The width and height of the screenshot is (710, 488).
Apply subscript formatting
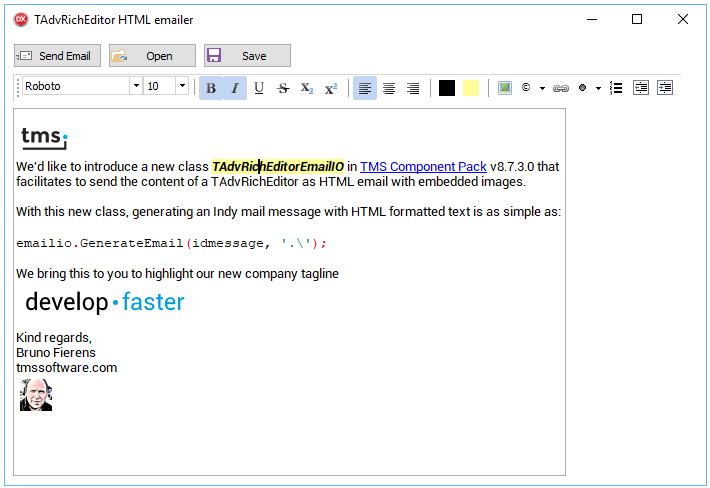coord(307,88)
